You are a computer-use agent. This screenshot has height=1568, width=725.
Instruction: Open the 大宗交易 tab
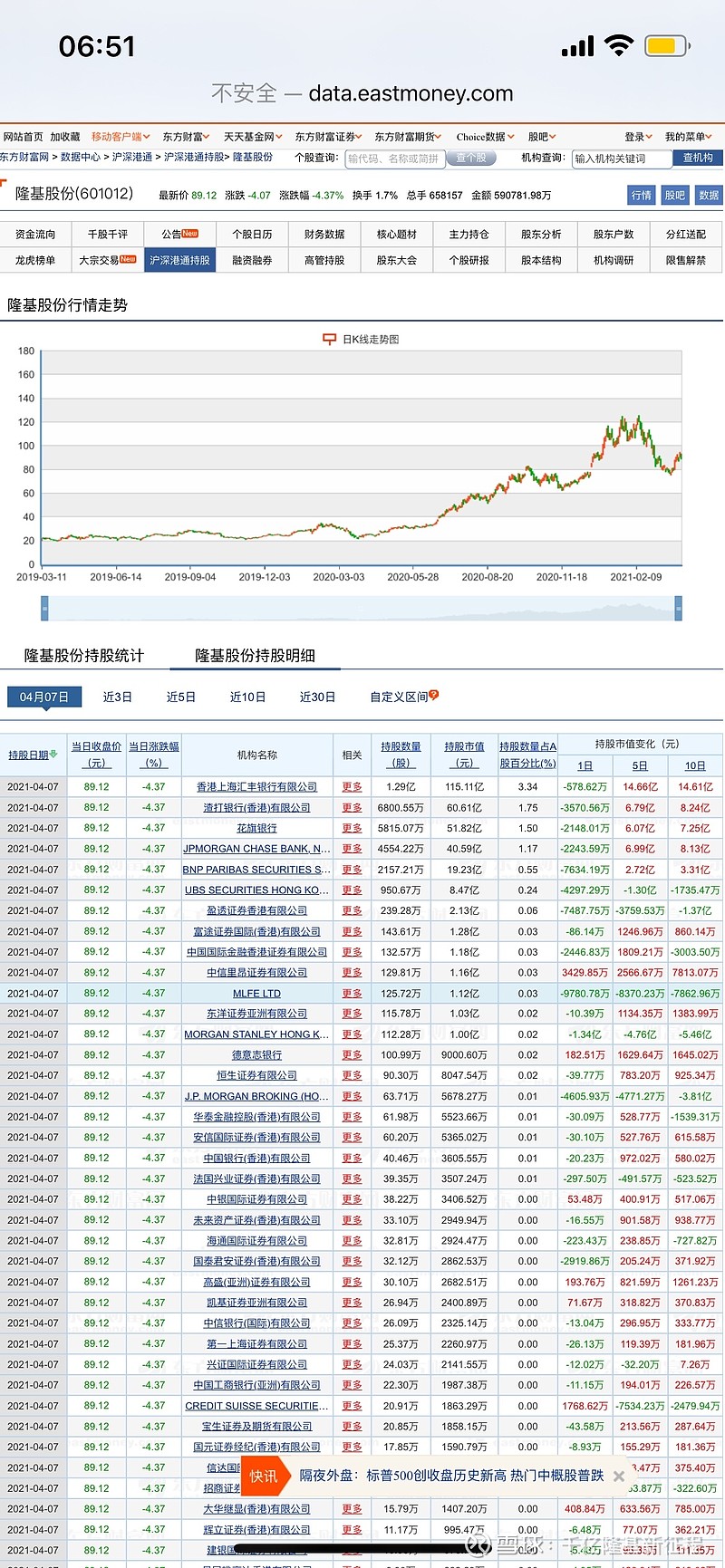click(107, 260)
